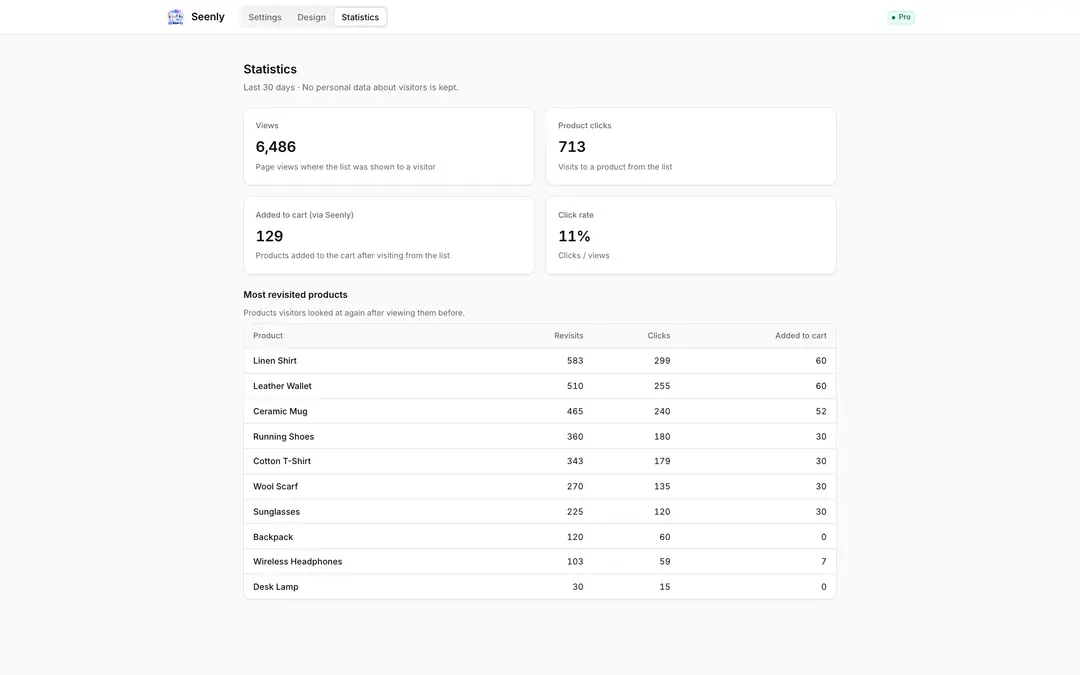This screenshot has width=1080, height=675.
Task: Select the Ceramic Mug product name
Action: [x=280, y=411]
